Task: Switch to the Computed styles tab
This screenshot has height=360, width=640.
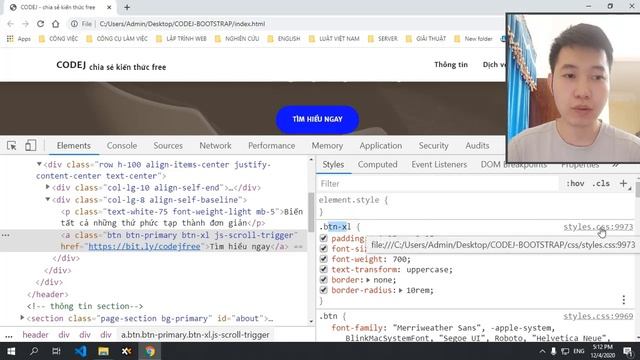Action: [377, 164]
